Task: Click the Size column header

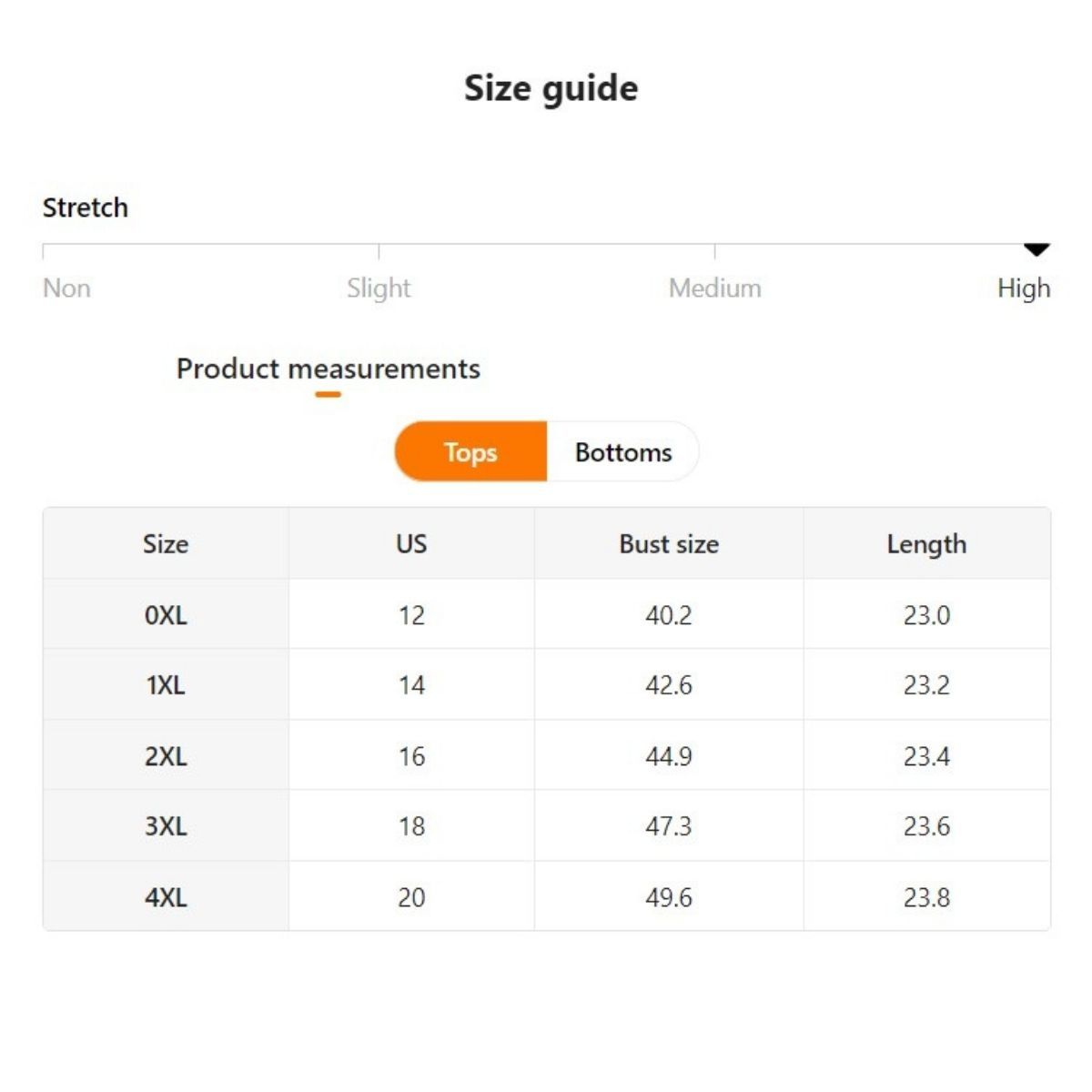Action: point(166,544)
